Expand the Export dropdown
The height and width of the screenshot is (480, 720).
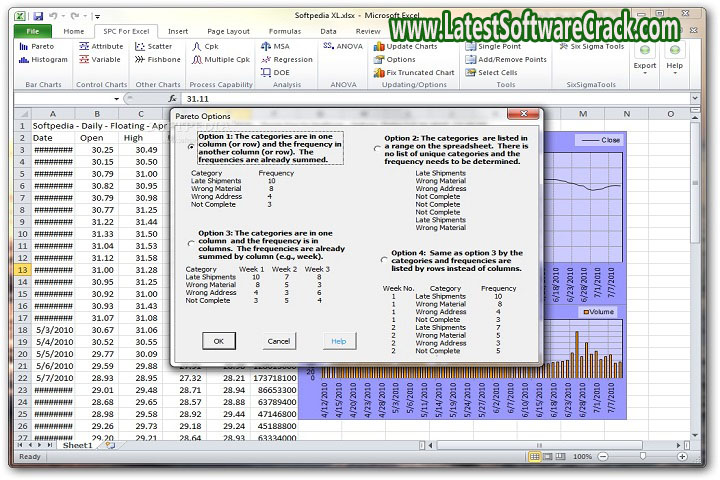(645, 57)
